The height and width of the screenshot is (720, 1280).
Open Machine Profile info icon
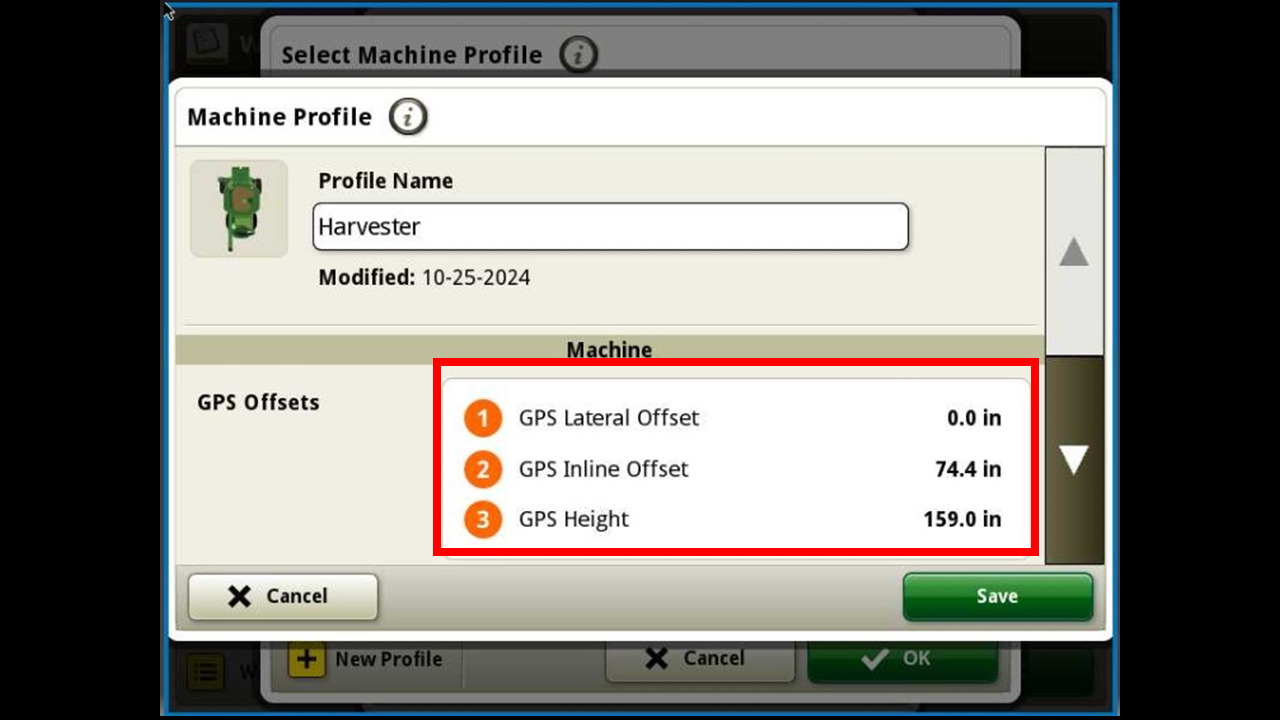tap(408, 117)
